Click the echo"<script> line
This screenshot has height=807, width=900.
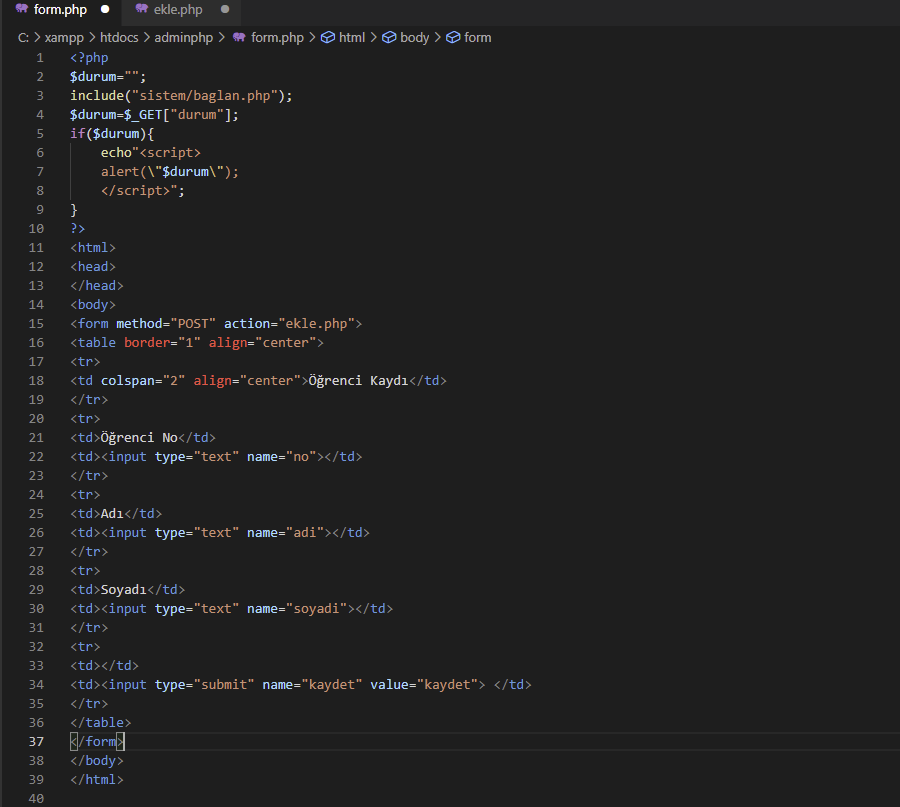coord(150,153)
